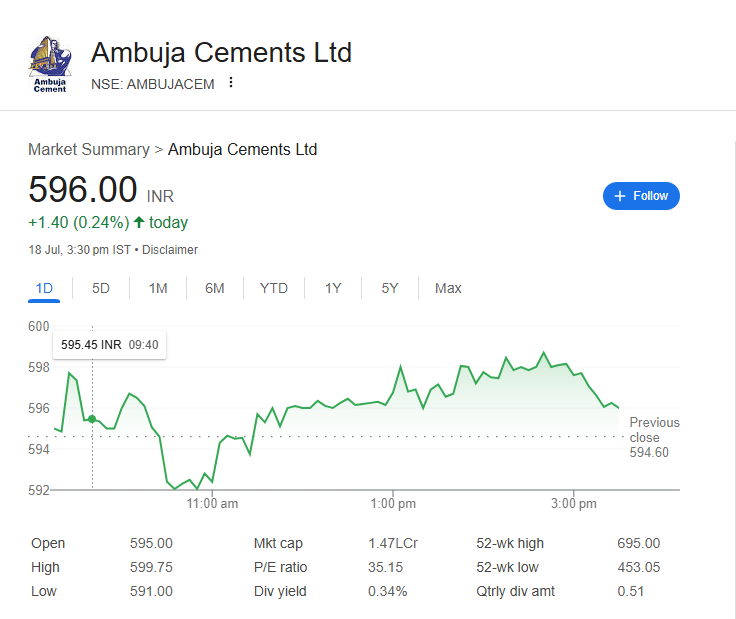
Task: Click the green data point on chart
Action: pyautogui.click(x=92, y=419)
